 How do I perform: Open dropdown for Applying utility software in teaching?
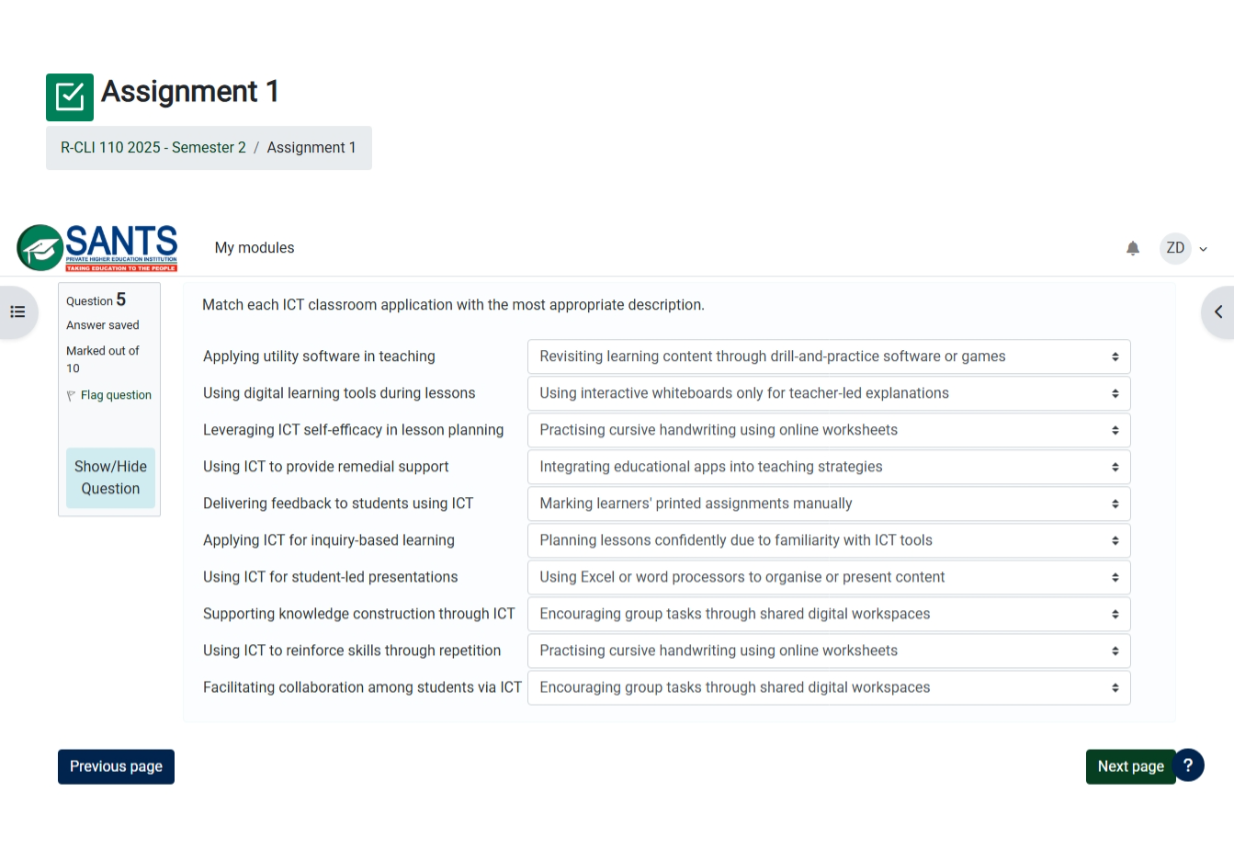click(x=828, y=357)
